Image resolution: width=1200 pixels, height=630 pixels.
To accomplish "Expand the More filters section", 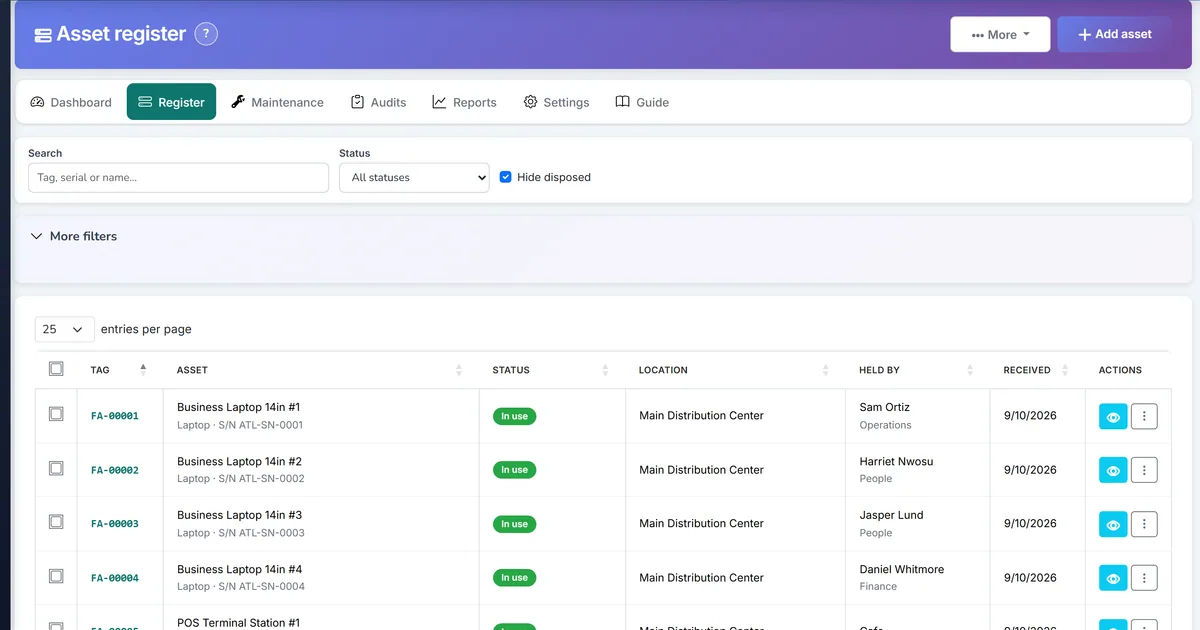I will 74,236.
